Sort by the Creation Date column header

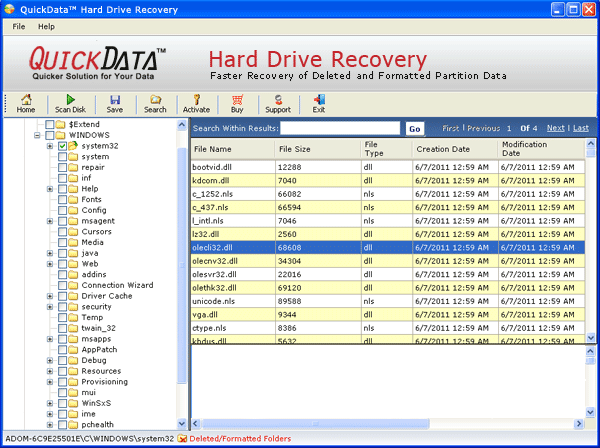[x=455, y=149]
